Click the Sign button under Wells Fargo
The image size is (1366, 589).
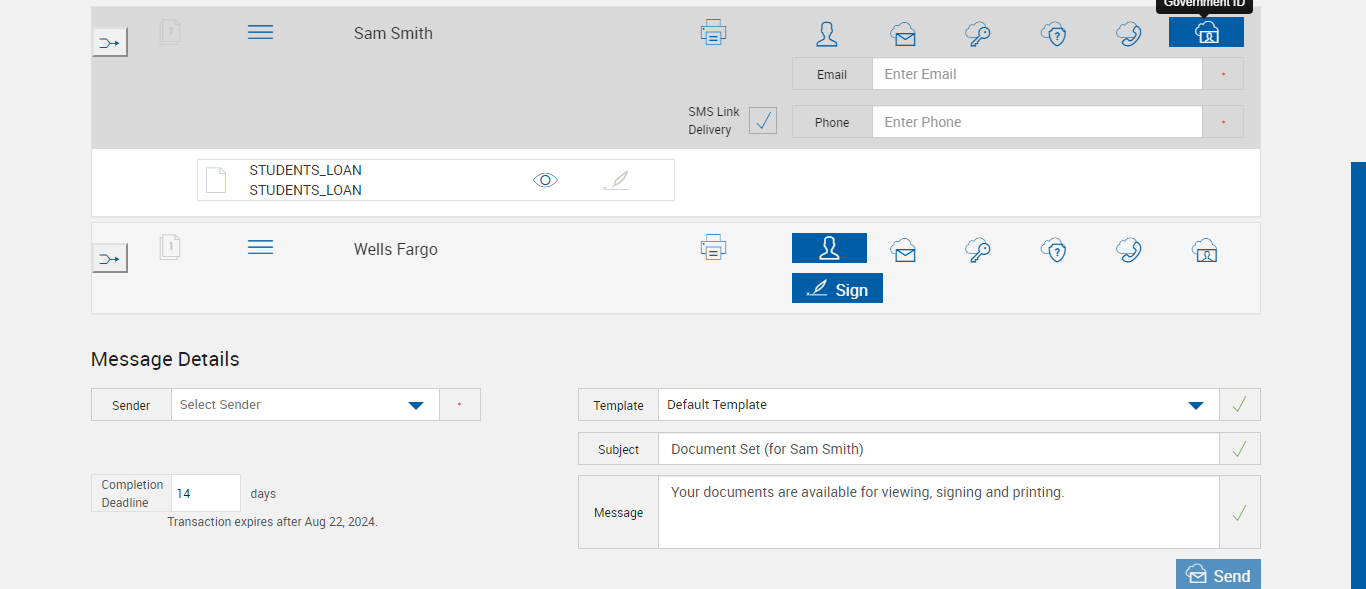837,289
